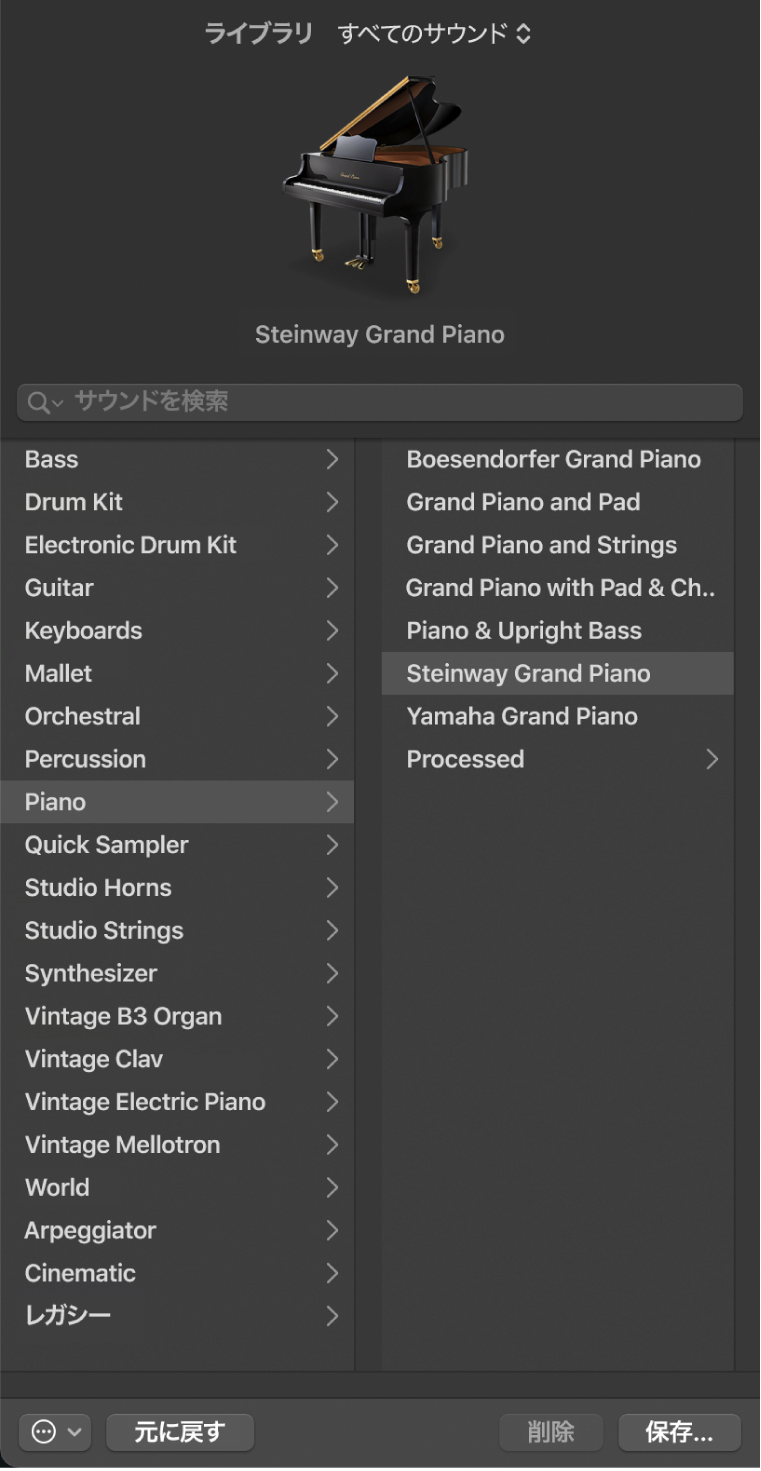Expand the Percussion chevron
The image size is (761, 1471).
(x=332, y=760)
